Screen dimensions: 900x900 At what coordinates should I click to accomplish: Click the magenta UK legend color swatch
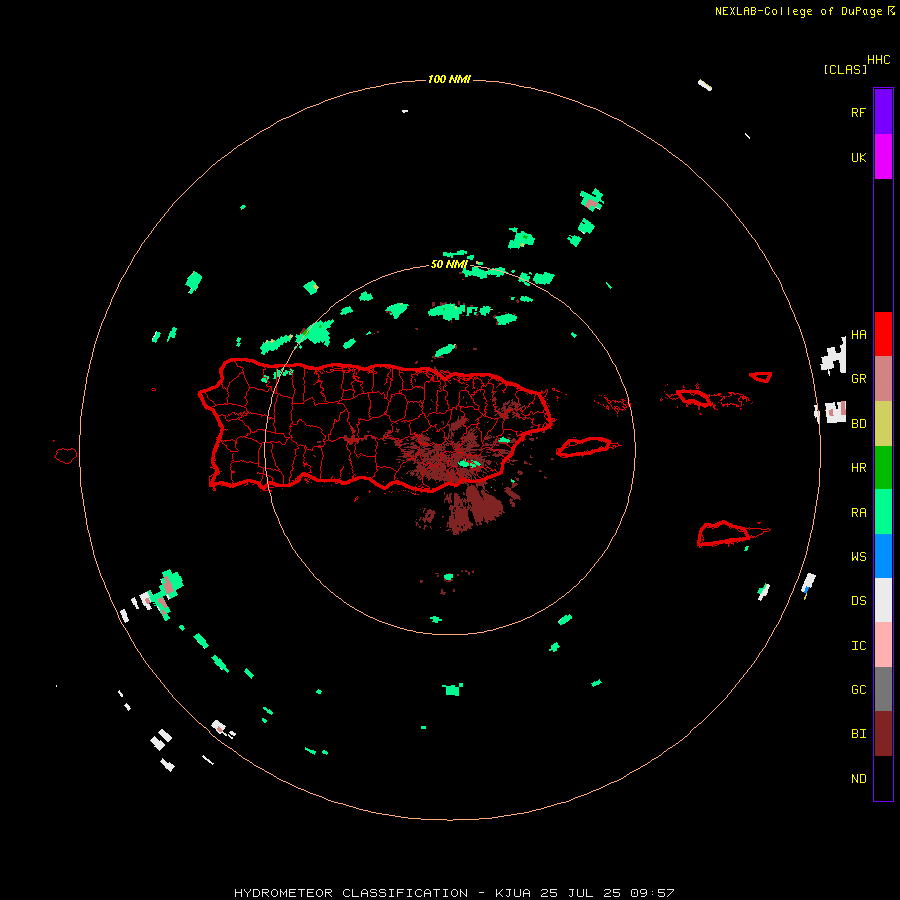click(883, 157)
